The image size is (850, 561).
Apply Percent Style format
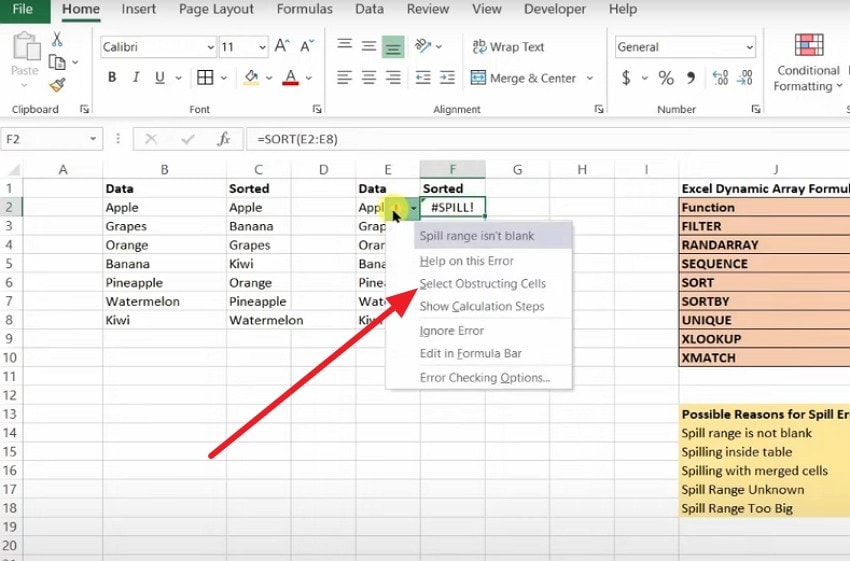click(666, 78)
